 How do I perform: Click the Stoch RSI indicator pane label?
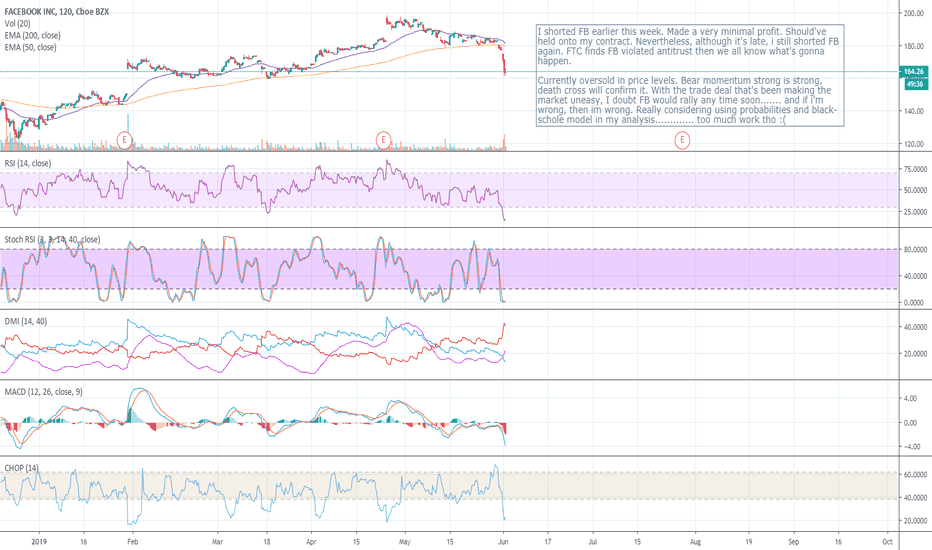pos(52,240)
